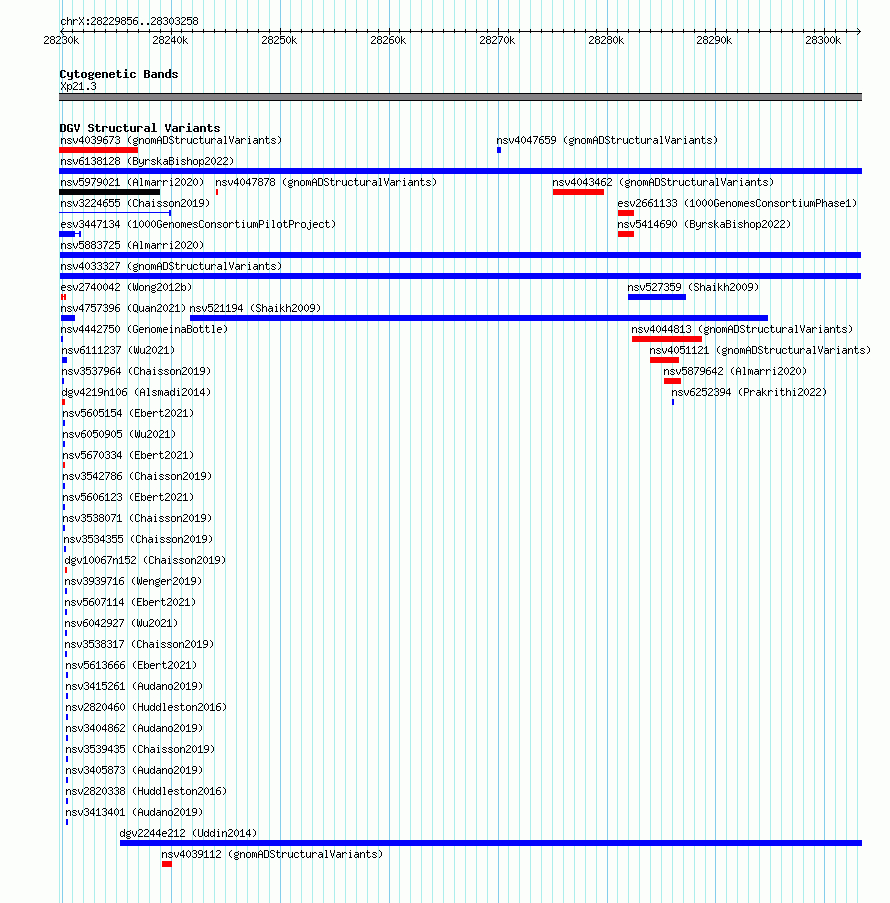
Task: Click the nsv3538317 Chaisson2019 label
Action: click(139, 644)
